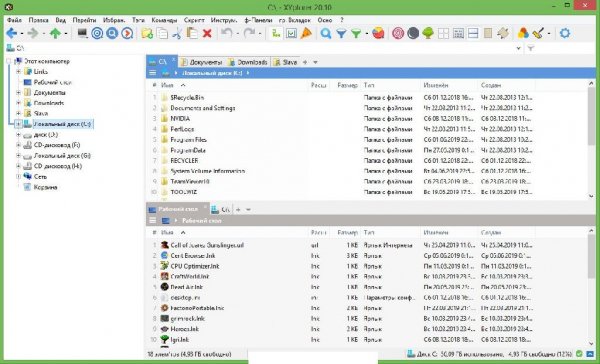
Task: Switch to the Downloads tab
Action: tap(248, 62)
